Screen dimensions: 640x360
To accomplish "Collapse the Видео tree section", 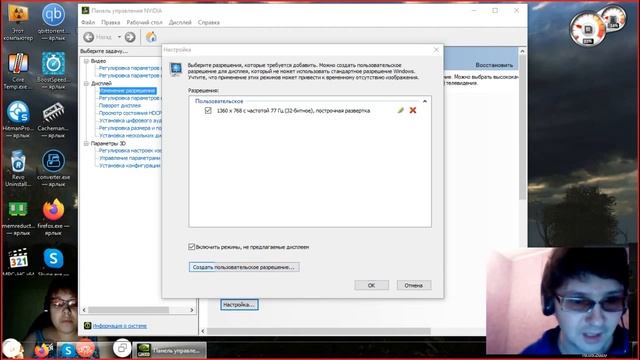I will pos(87,61).
